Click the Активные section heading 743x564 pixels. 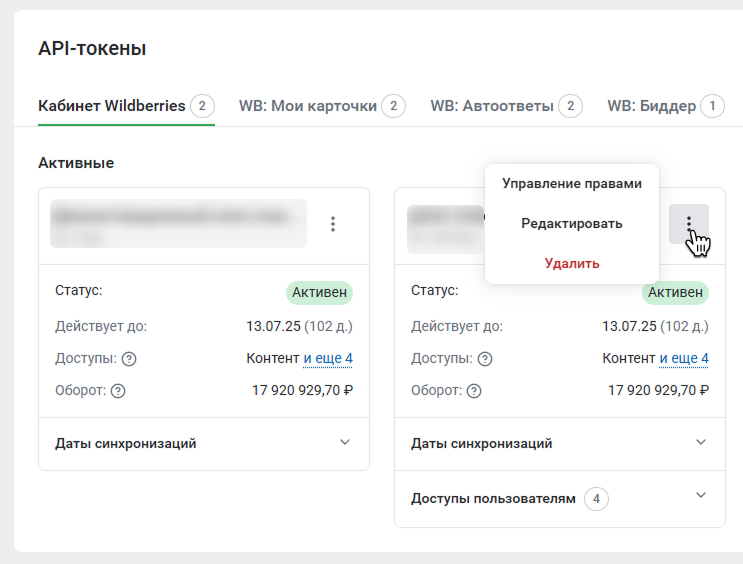tap(76, 163)
